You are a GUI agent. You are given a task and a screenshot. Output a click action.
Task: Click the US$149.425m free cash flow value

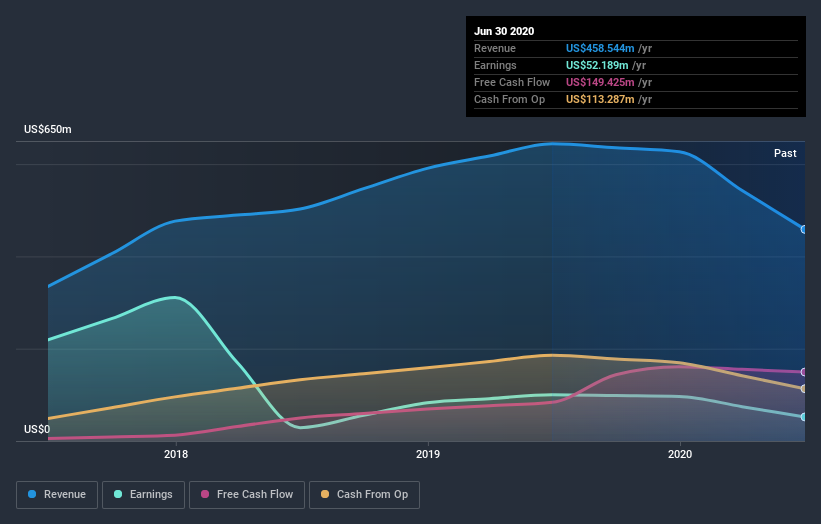(x=600, y=82)
